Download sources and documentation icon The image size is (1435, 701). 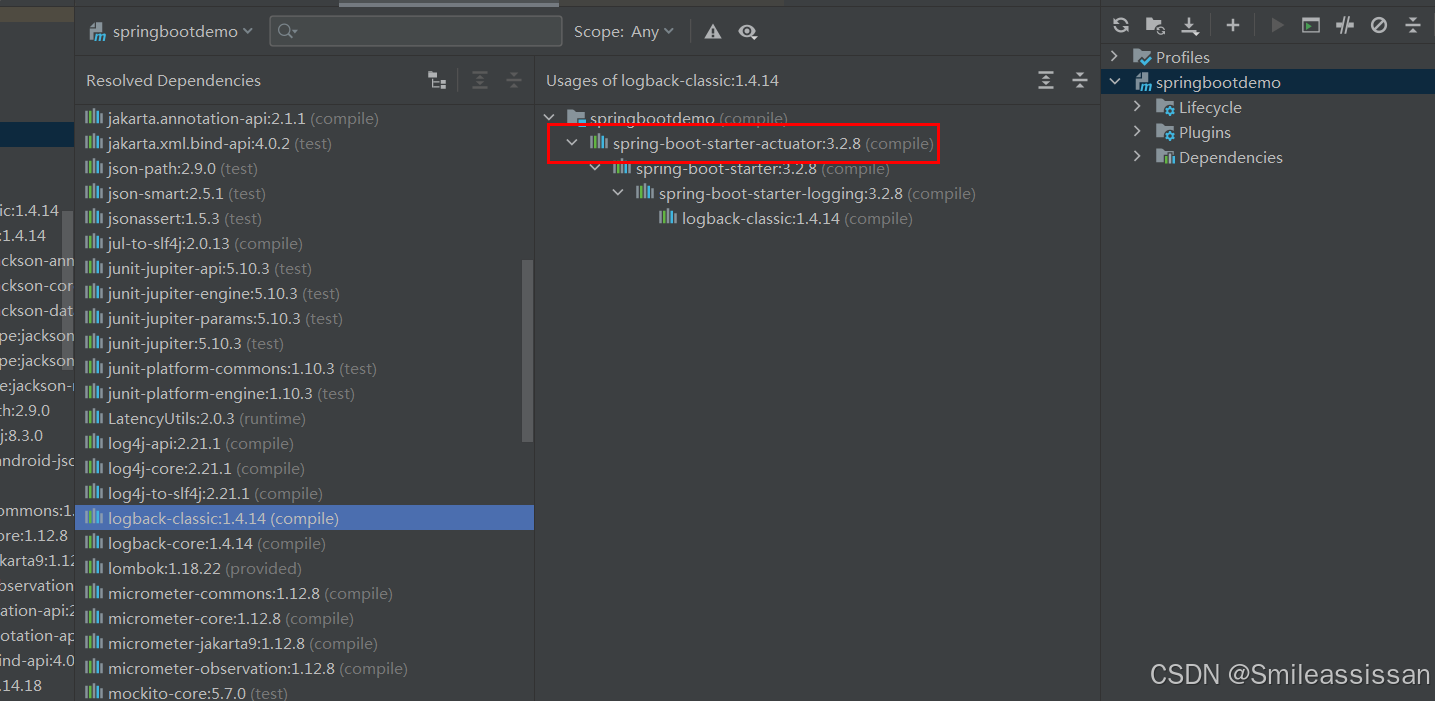(1189, 26)
